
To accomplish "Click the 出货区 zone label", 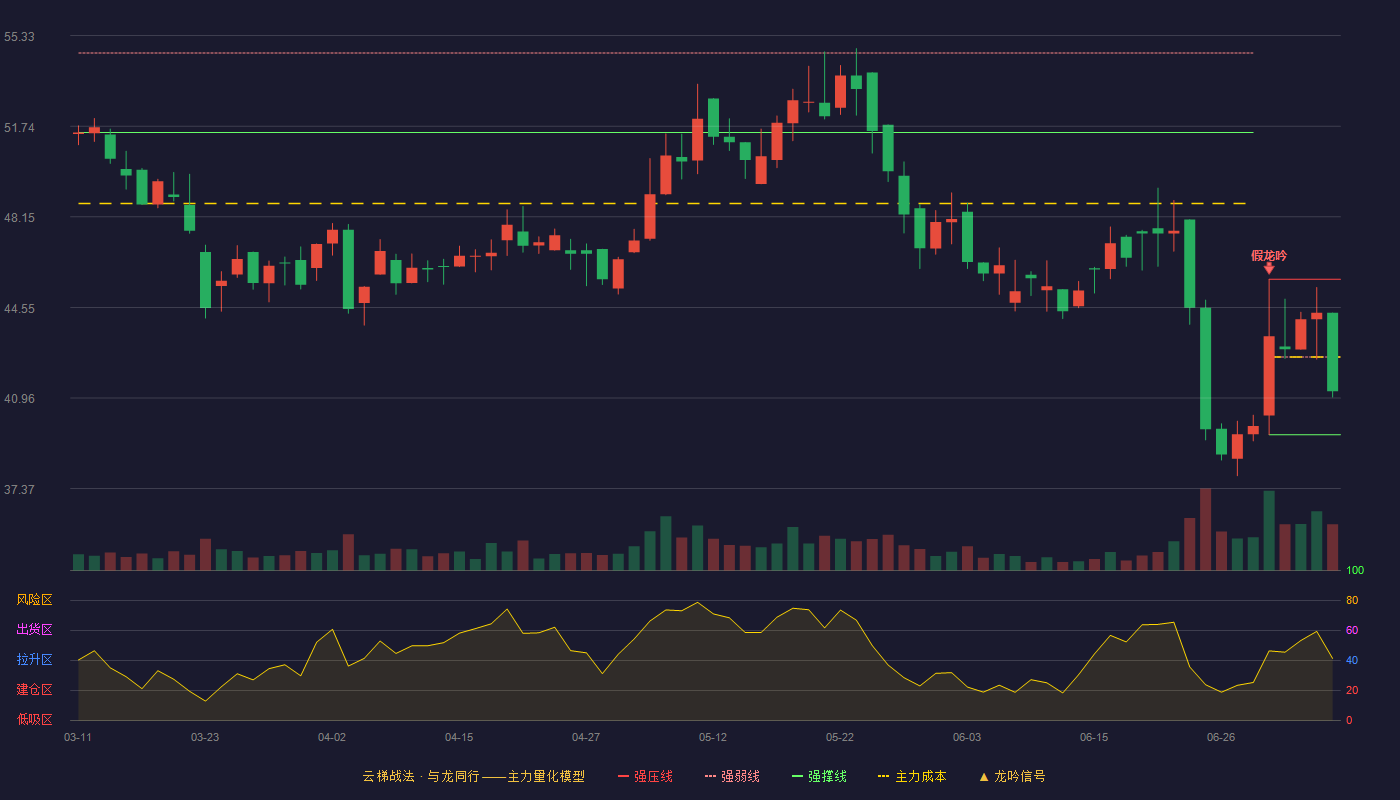I will (x=34, y=630).
